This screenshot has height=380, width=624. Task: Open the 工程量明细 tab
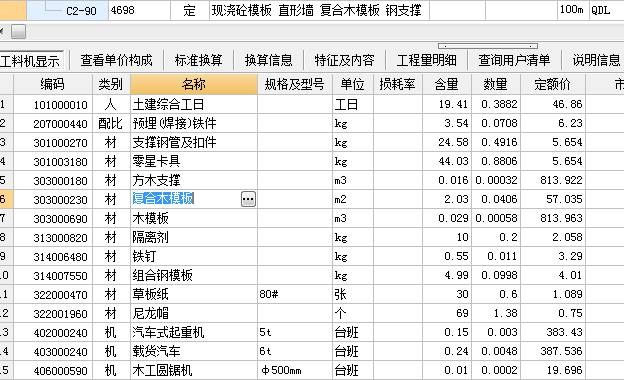(426, 60)
